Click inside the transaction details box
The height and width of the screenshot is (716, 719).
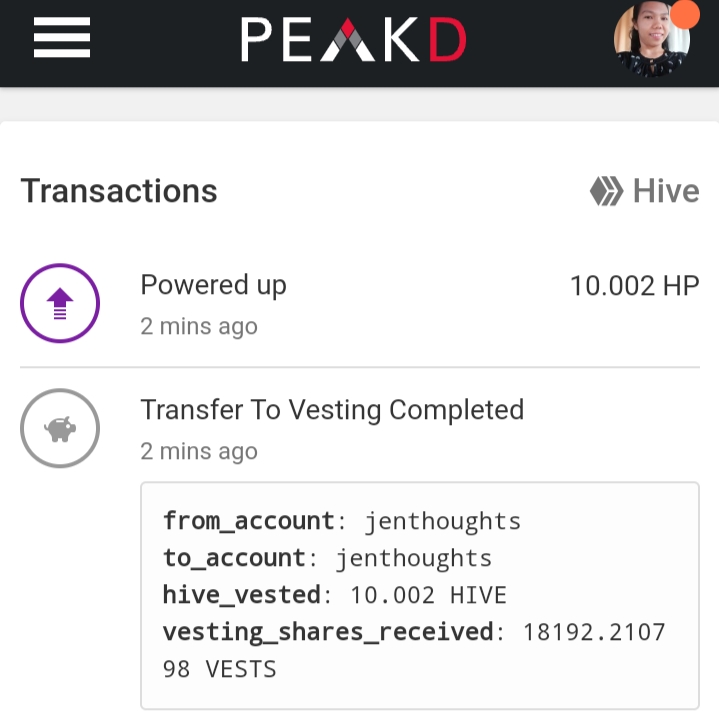[420, 596]
